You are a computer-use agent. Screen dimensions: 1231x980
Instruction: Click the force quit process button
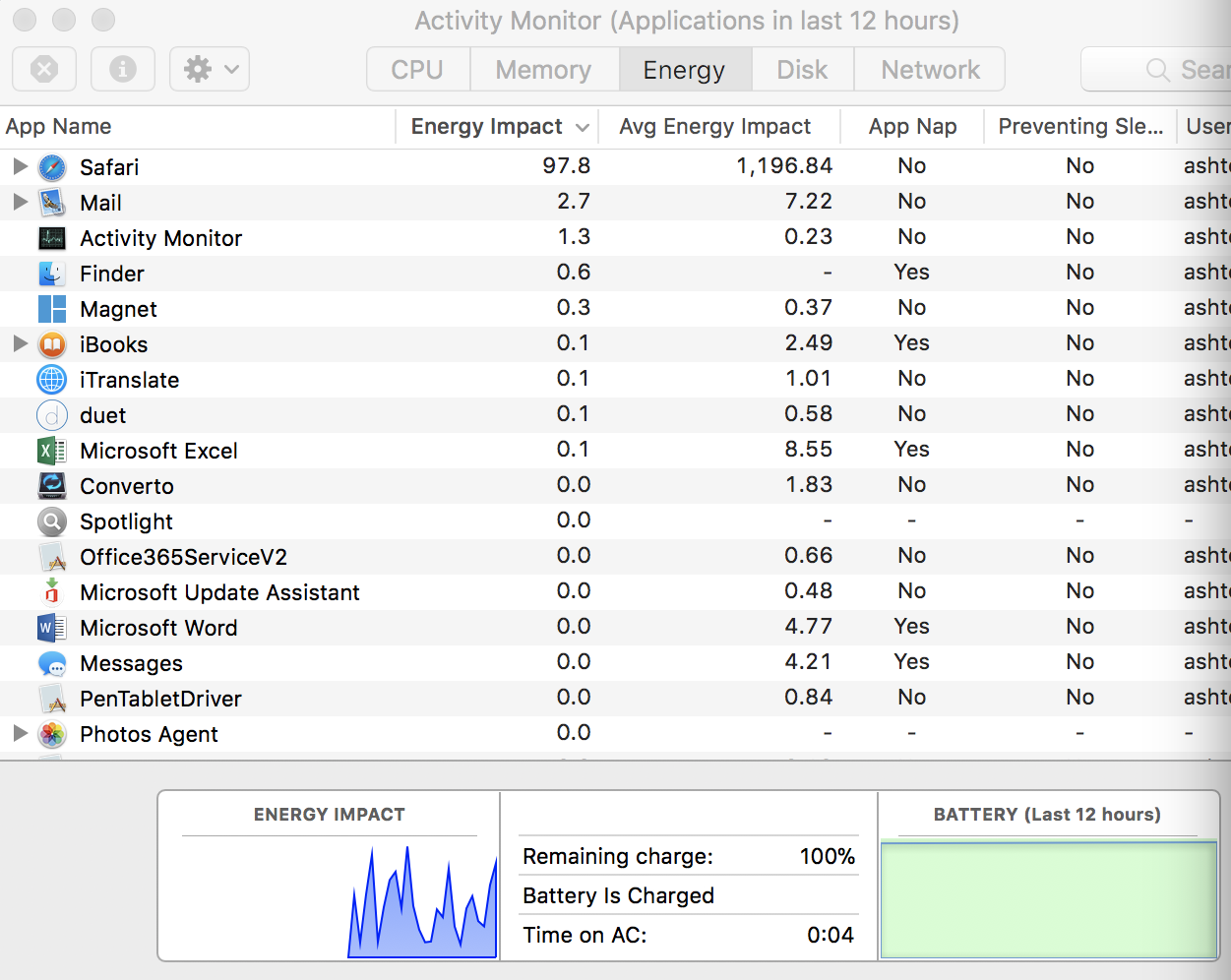pyautogui.click(x=44, y=69)
